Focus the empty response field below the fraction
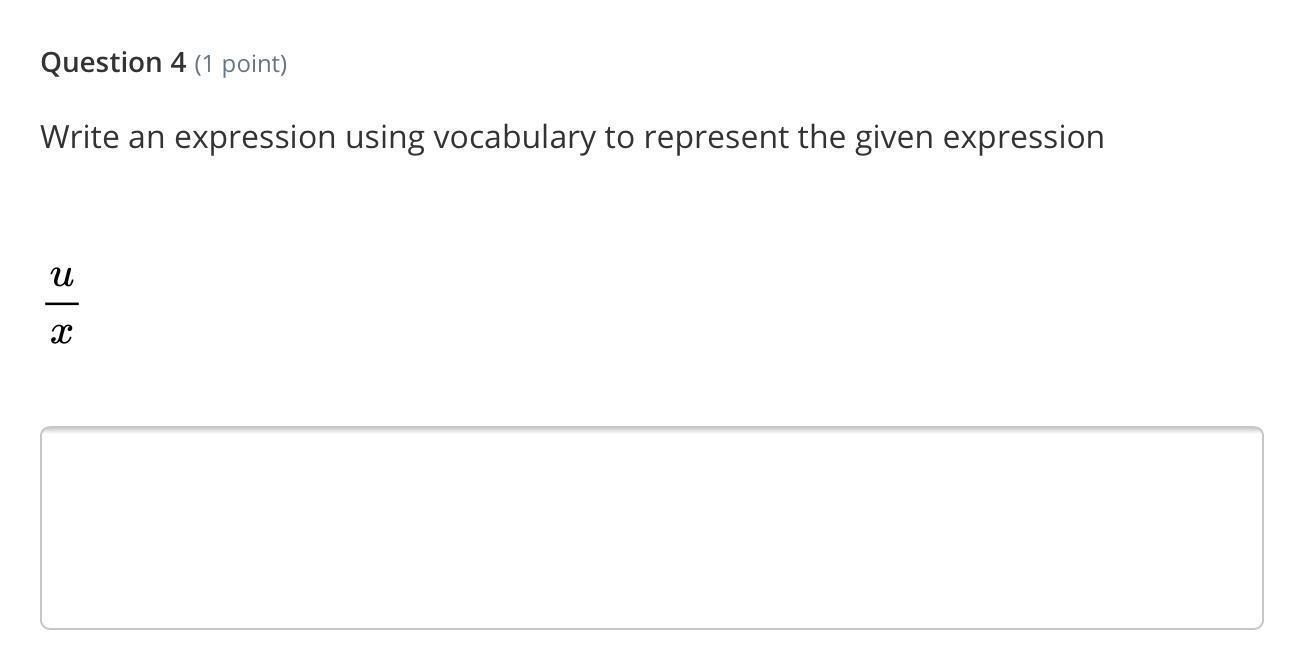The image size is (1301, 671). point(651,528)
